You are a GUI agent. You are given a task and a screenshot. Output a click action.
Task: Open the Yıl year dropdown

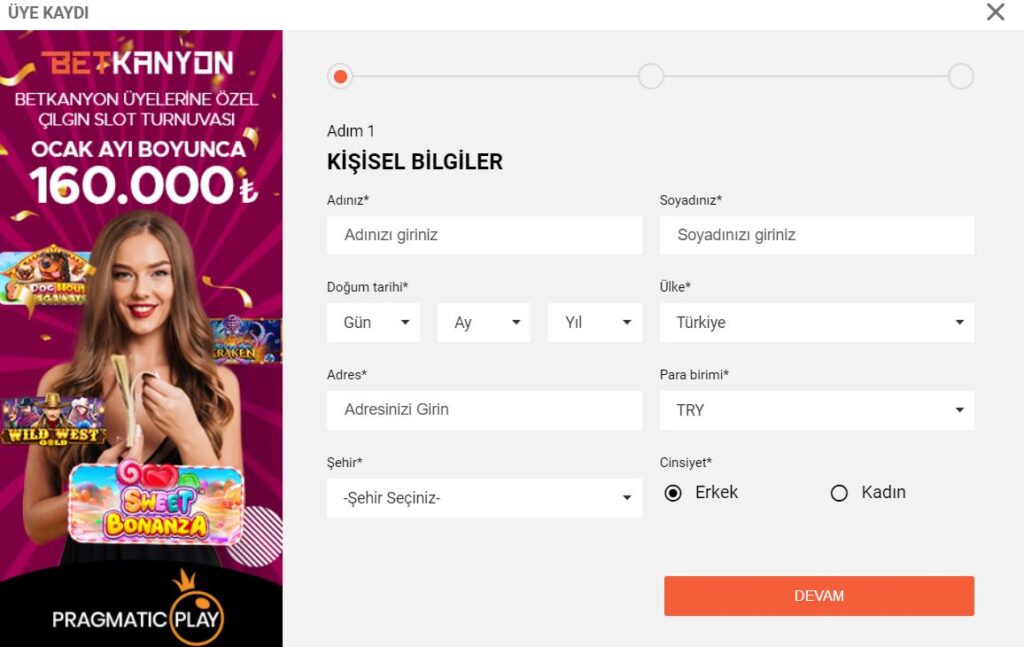(x=595, y=323)
